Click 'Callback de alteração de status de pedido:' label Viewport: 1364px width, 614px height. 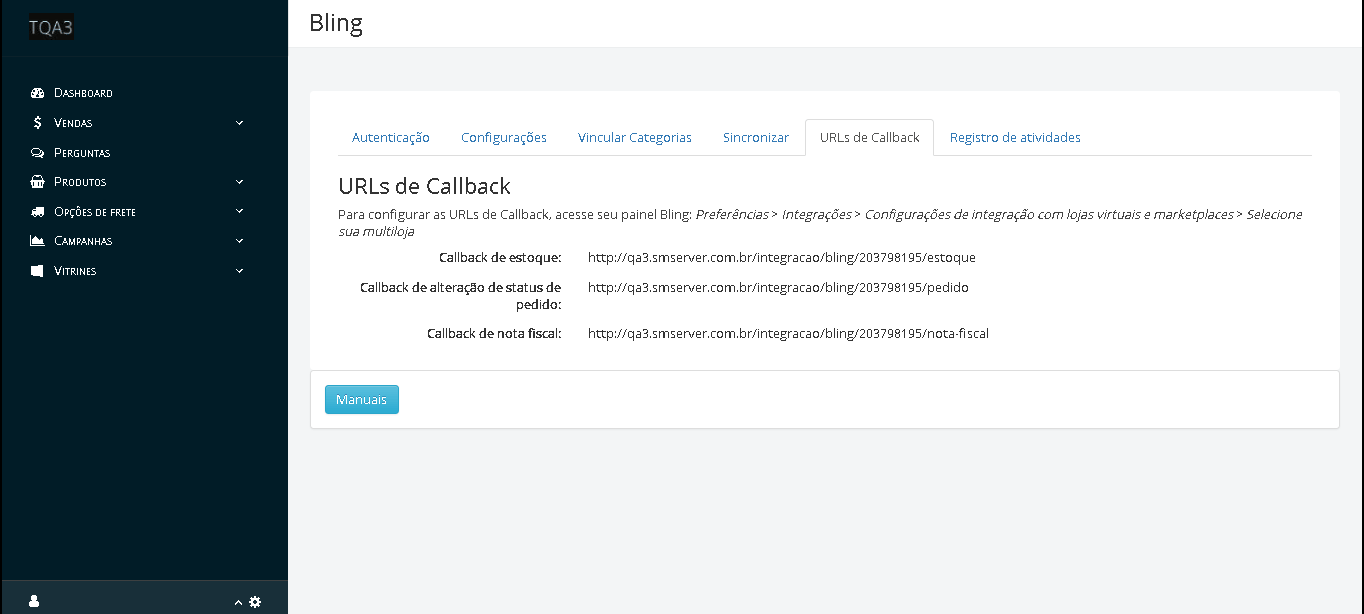(x=460, y=295)
